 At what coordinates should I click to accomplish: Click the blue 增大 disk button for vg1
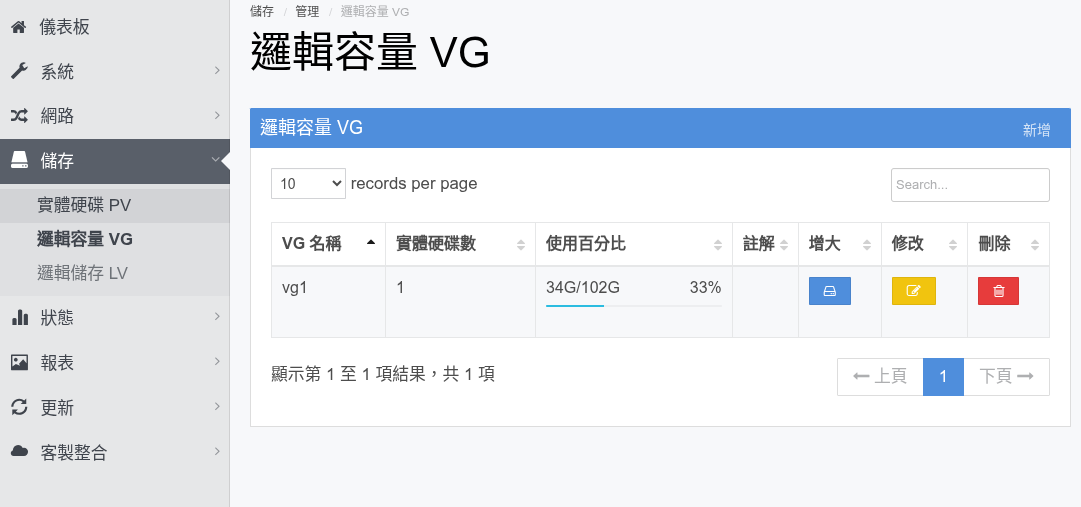(829, 290)
